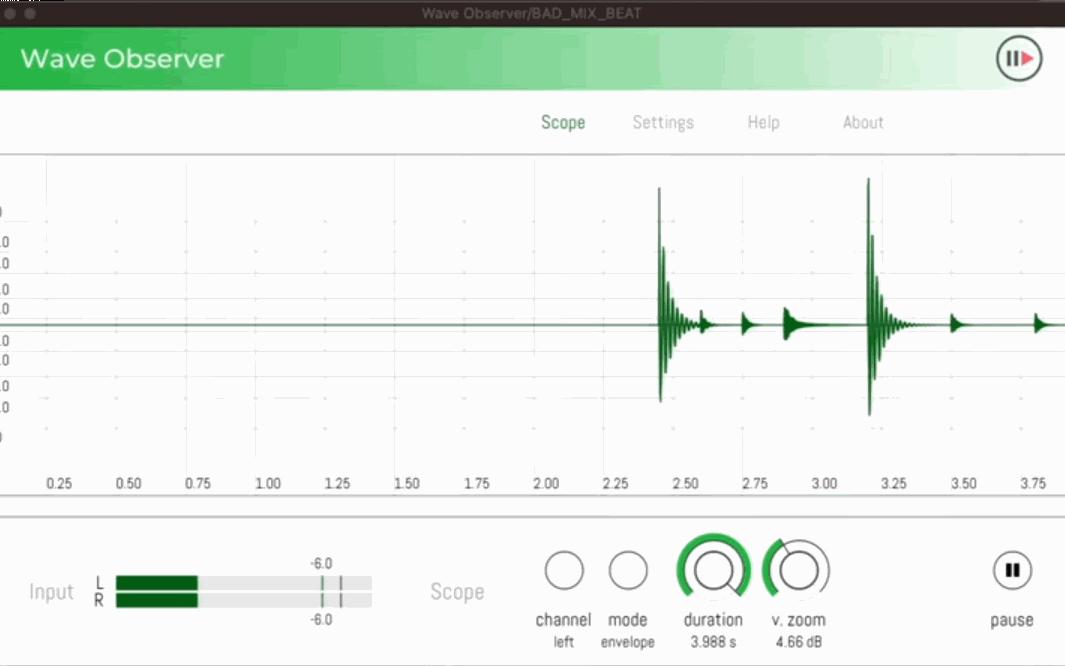The width and height of the screenshot is (1065, 666).
Task: Click the 3.75 time axis label
Action: tap(1033, 483)
